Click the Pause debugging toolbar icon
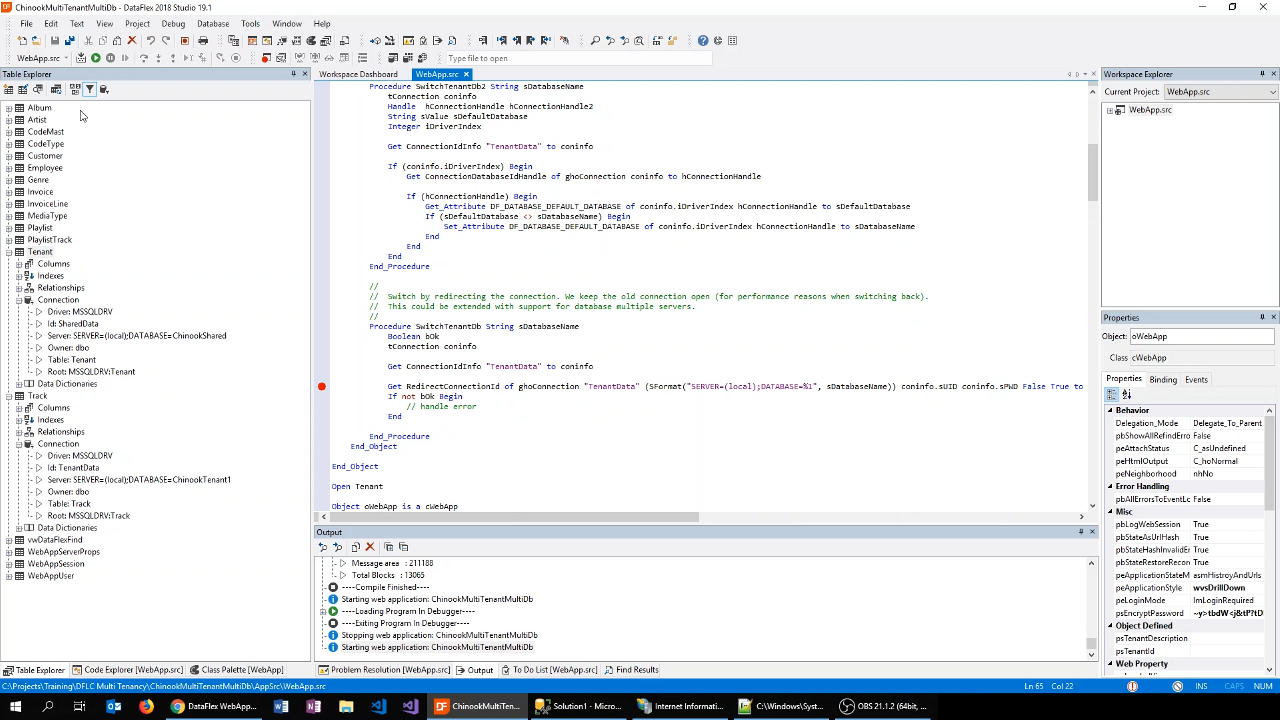The image size is (1280, 720). [x=110, y=58]
